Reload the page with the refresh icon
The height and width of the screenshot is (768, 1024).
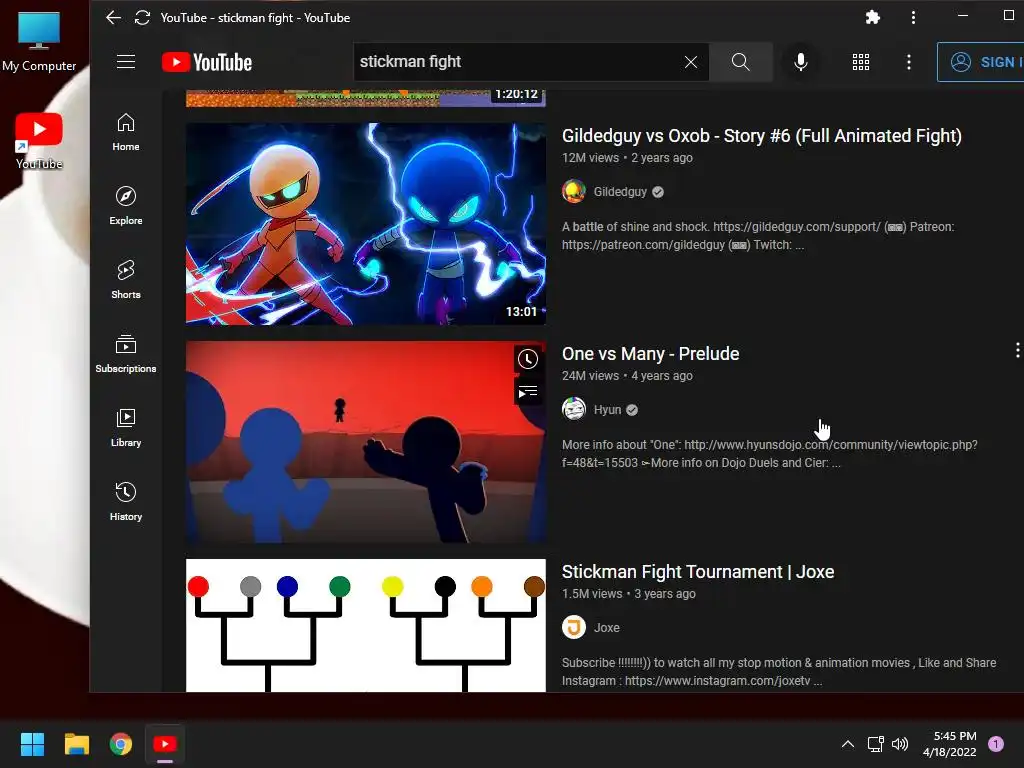tap(142, 18)
